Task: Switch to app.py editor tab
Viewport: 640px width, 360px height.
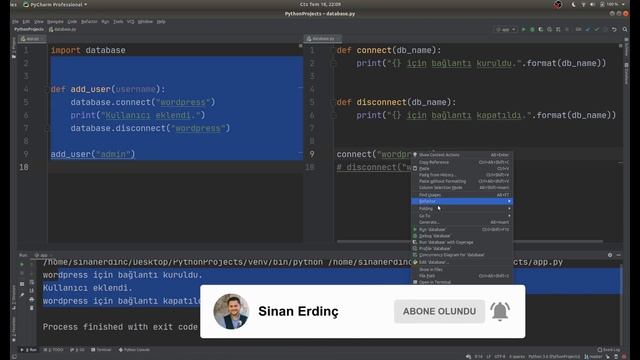Action: [x=32, y=39]
